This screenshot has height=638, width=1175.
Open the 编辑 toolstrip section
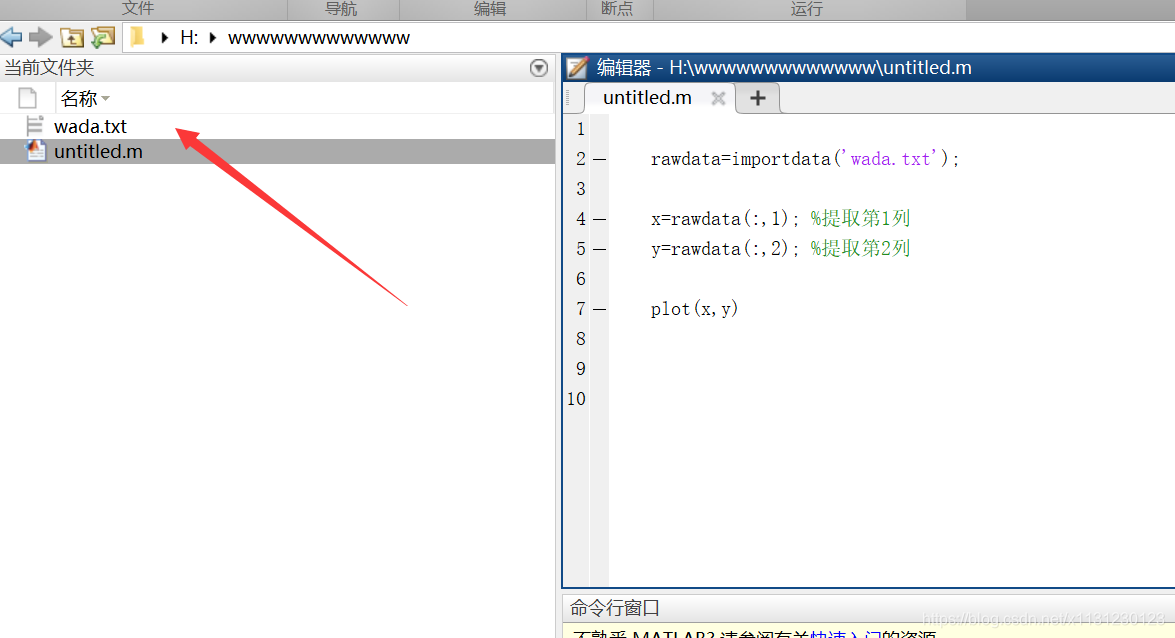point(490,9)
